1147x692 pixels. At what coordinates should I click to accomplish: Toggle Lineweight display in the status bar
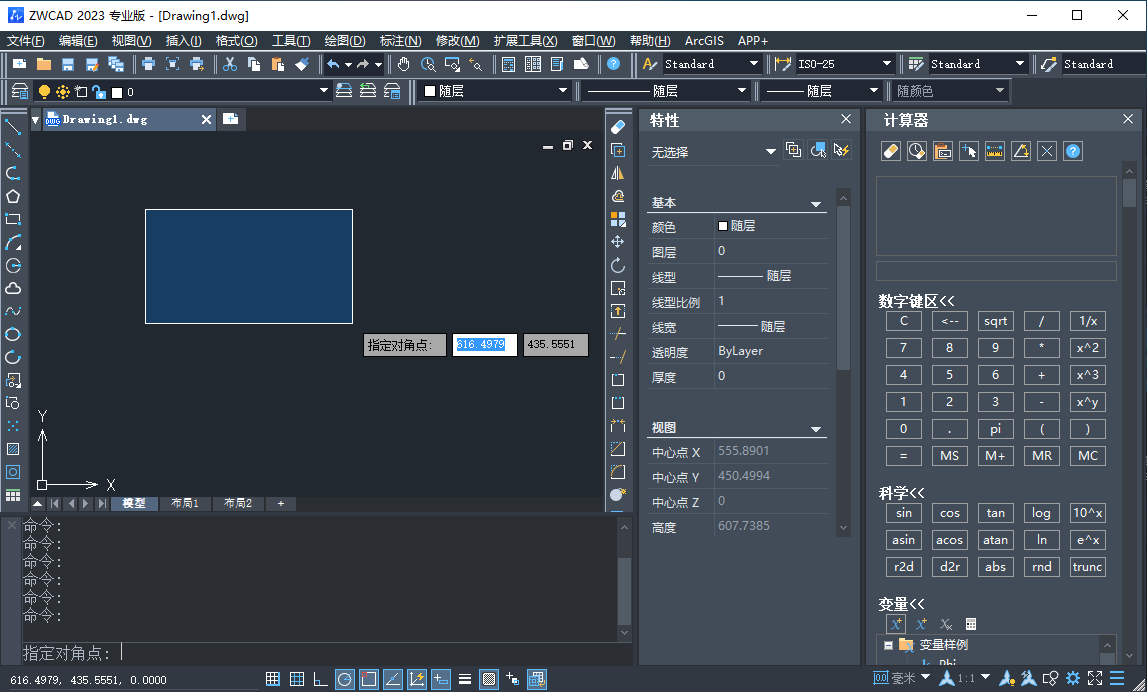tap(465, 679)
